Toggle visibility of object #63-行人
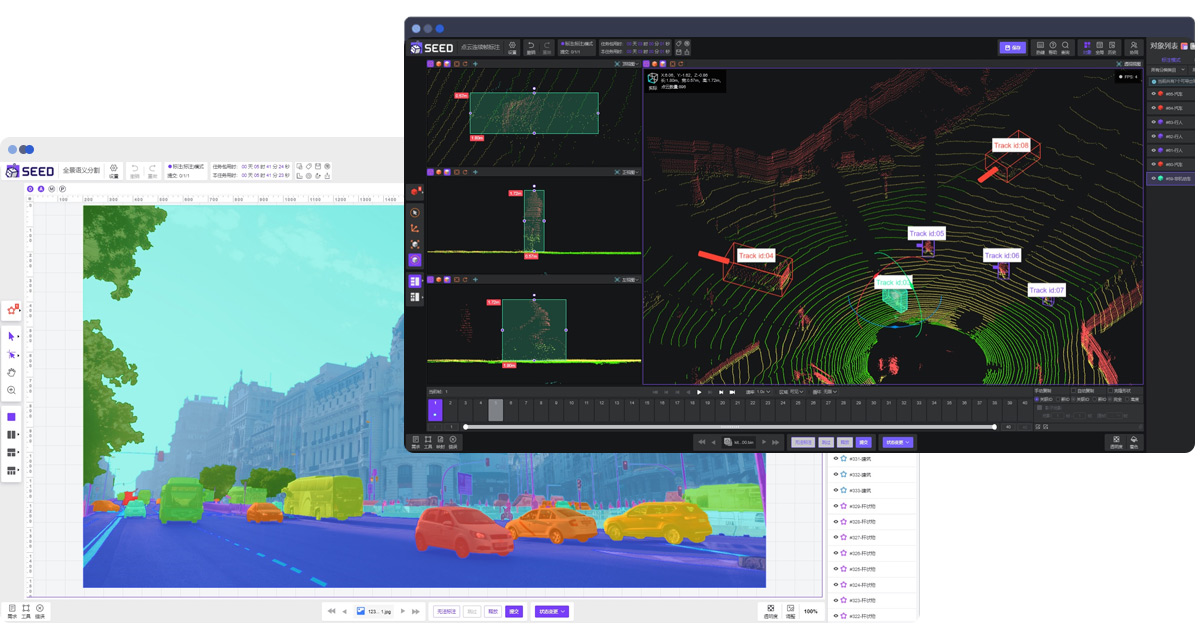This screenshot has width=1200, height=641. pos(1153,122)
